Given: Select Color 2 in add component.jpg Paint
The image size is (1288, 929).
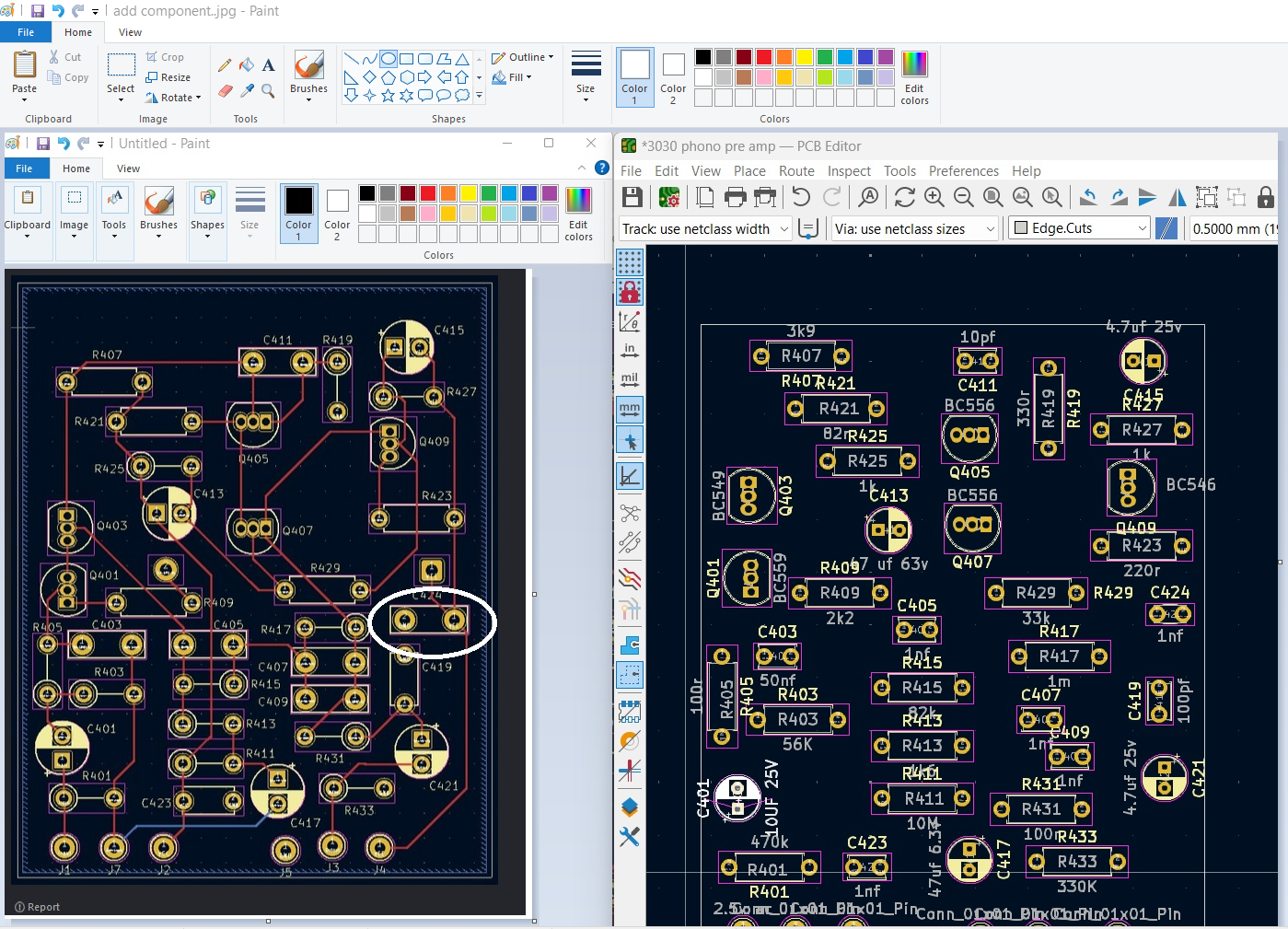Looking at the screenshot, I should [x=673, y=78].
